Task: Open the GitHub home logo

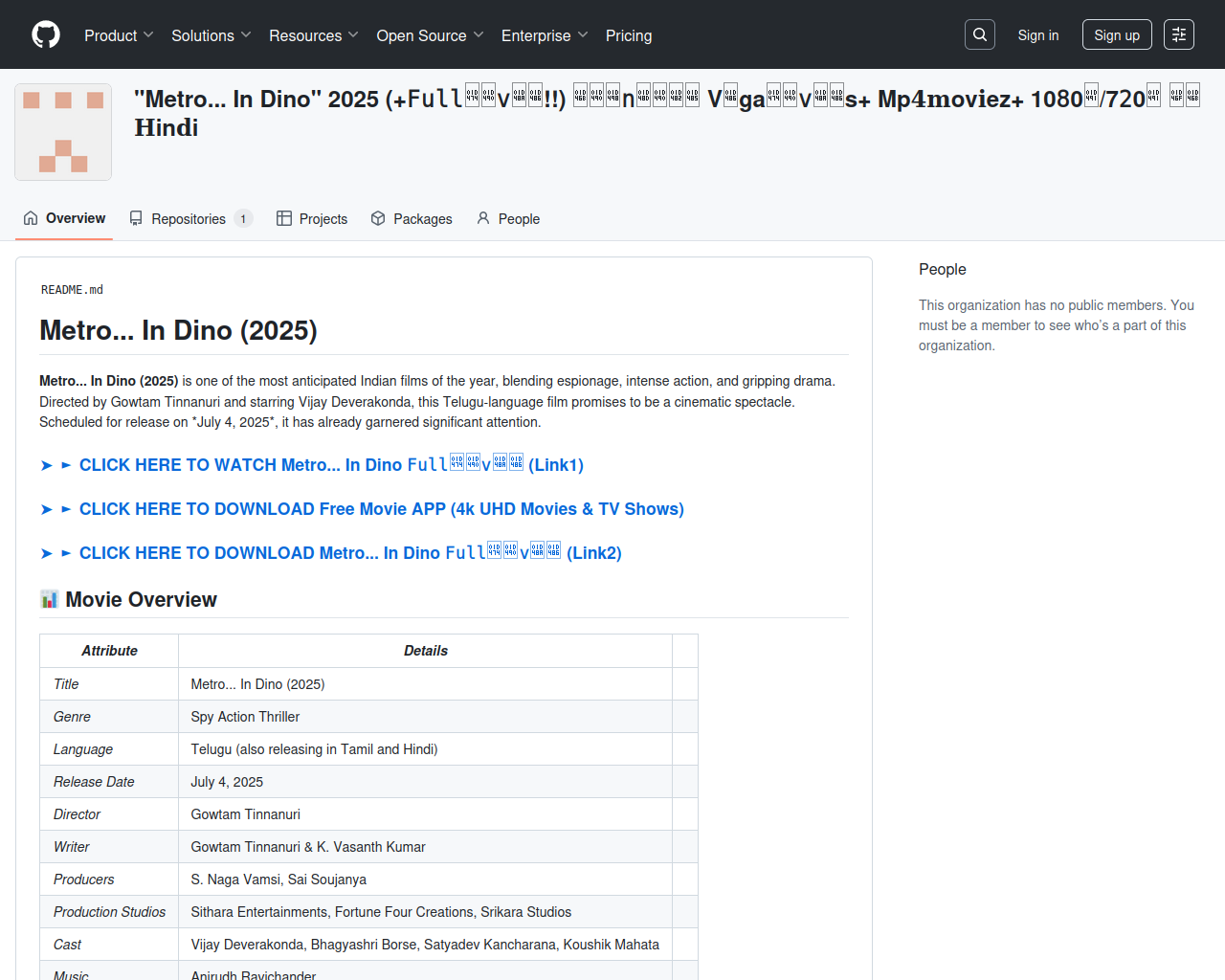Action: [x=46, y=34]
